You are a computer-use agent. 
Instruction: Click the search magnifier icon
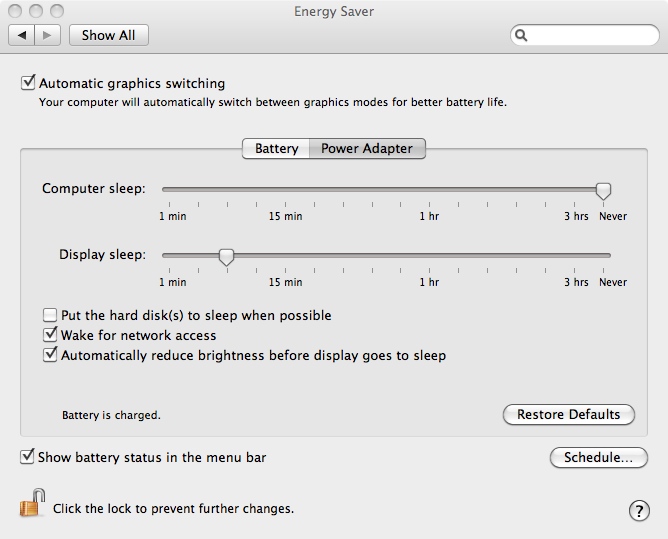pos(522,35)
